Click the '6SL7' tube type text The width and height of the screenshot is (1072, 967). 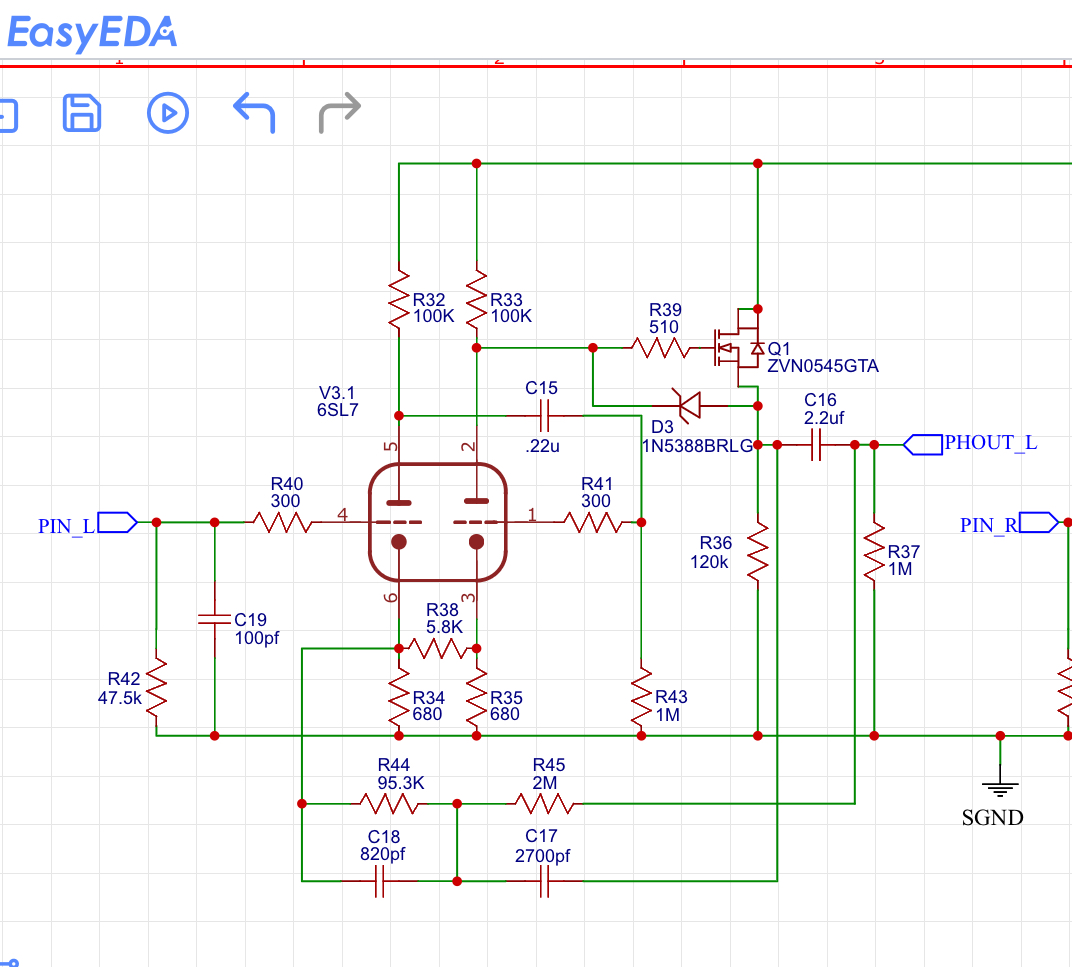[337, 410]
